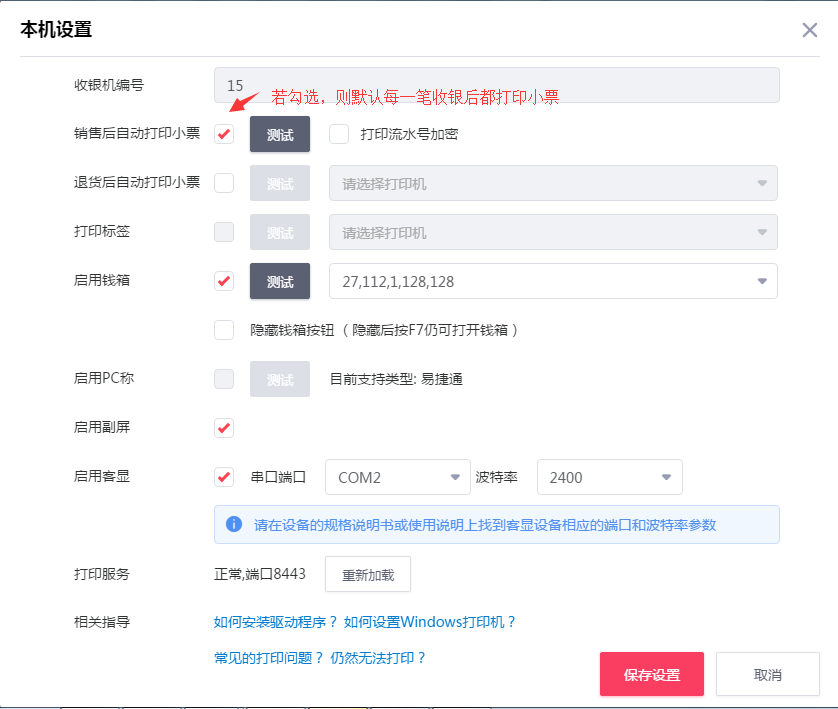Enable 启用PC称
The width and height of the screenshot is (838, 709).
point(223,378)
